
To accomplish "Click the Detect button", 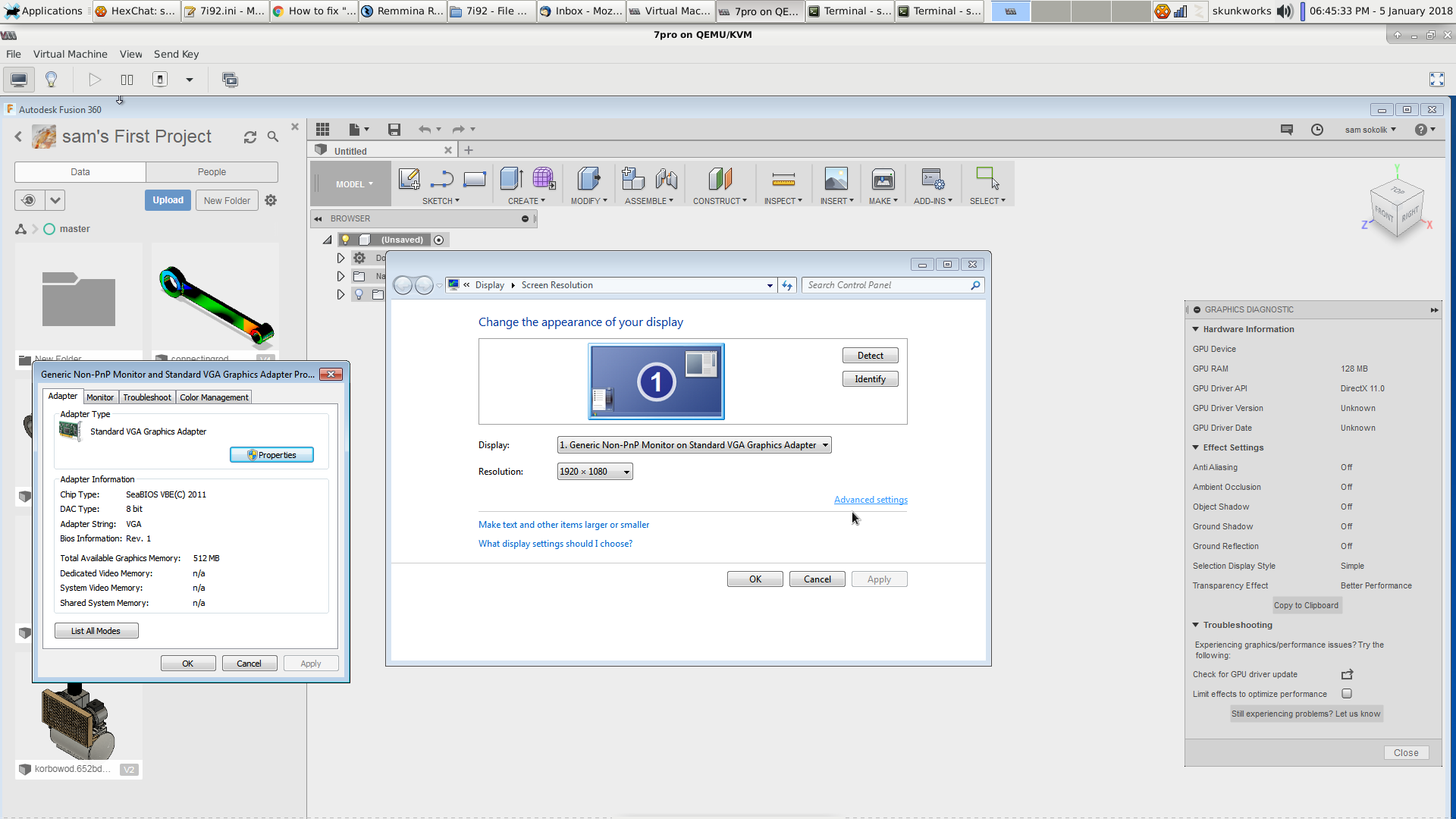I will coord(870,356).
